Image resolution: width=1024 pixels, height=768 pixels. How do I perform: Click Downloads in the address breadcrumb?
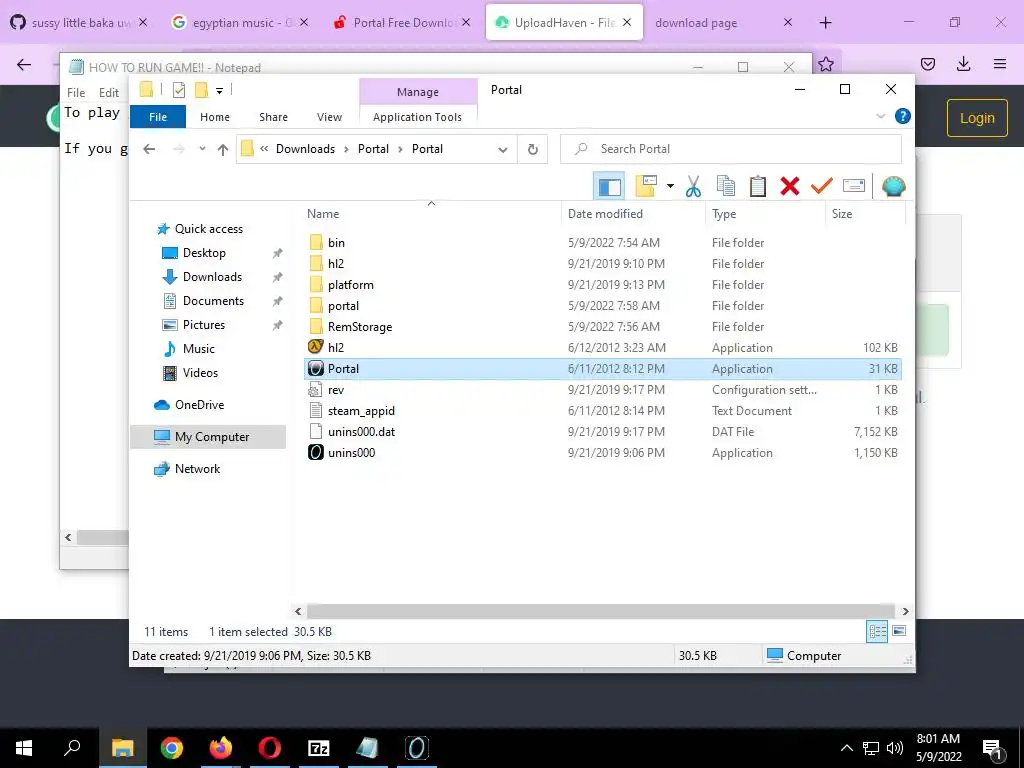pos(305,149)
